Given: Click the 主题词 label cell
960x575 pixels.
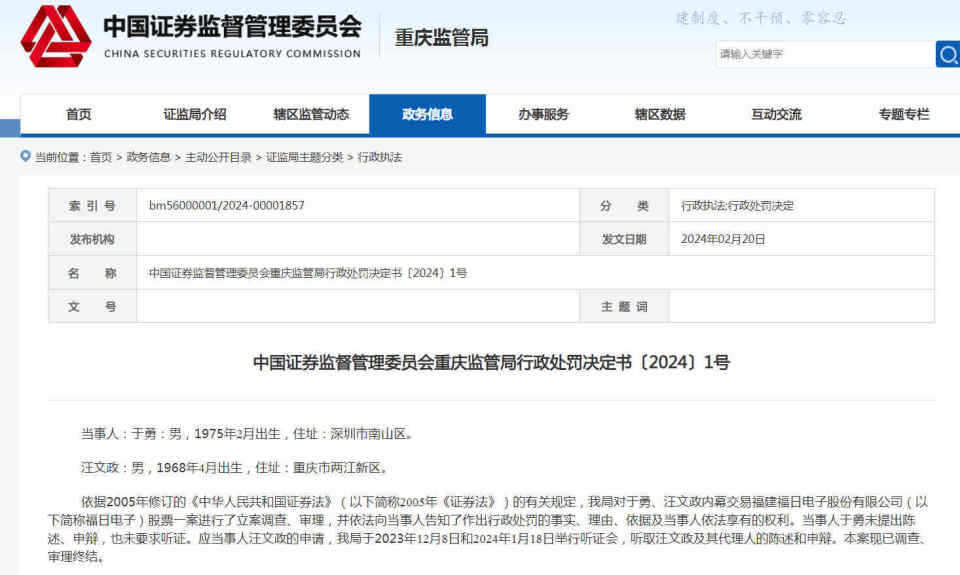Looking at the screenshot, I should (x=624, y=306).
